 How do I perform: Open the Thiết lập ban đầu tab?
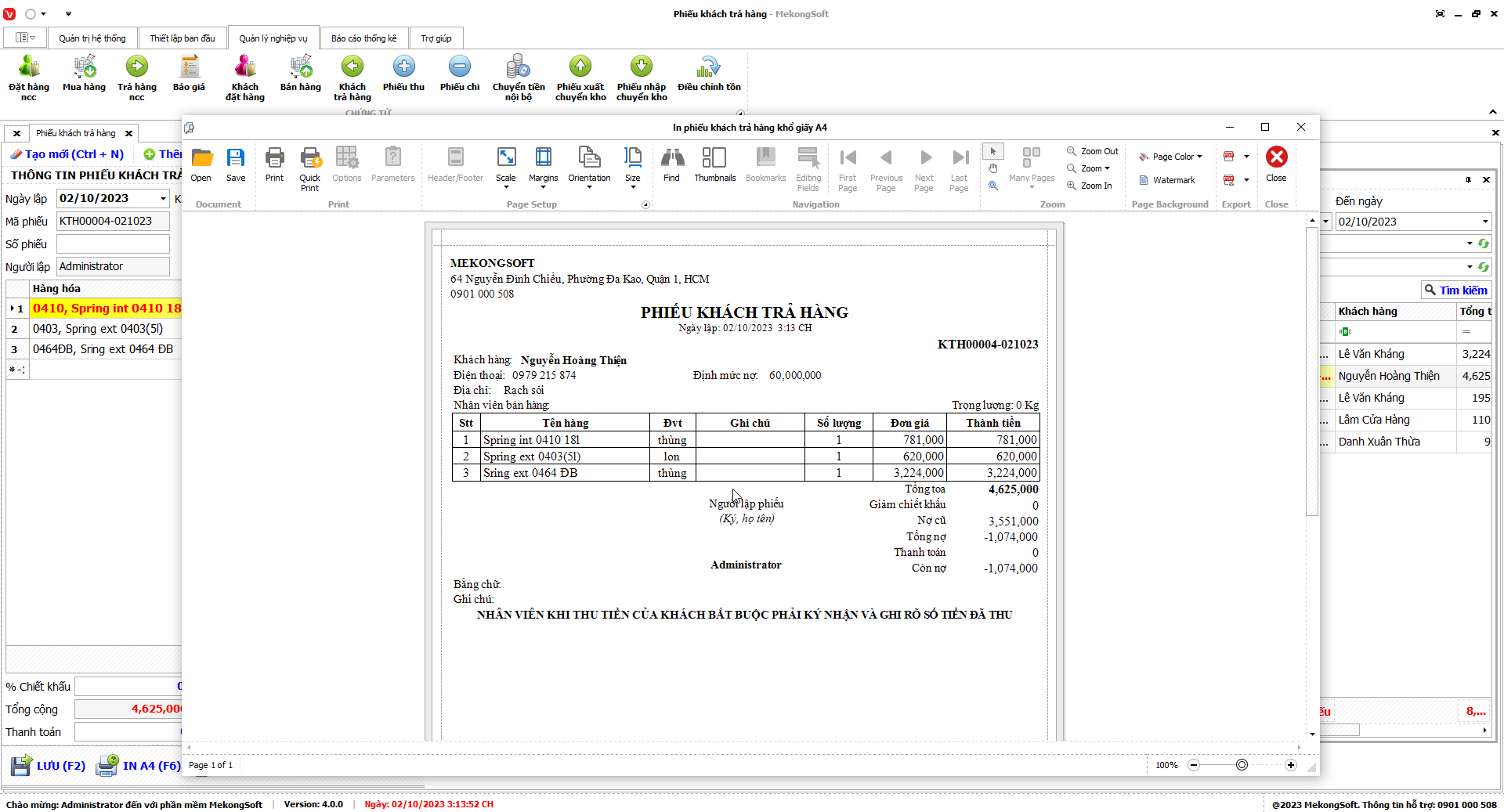[182, 38]
